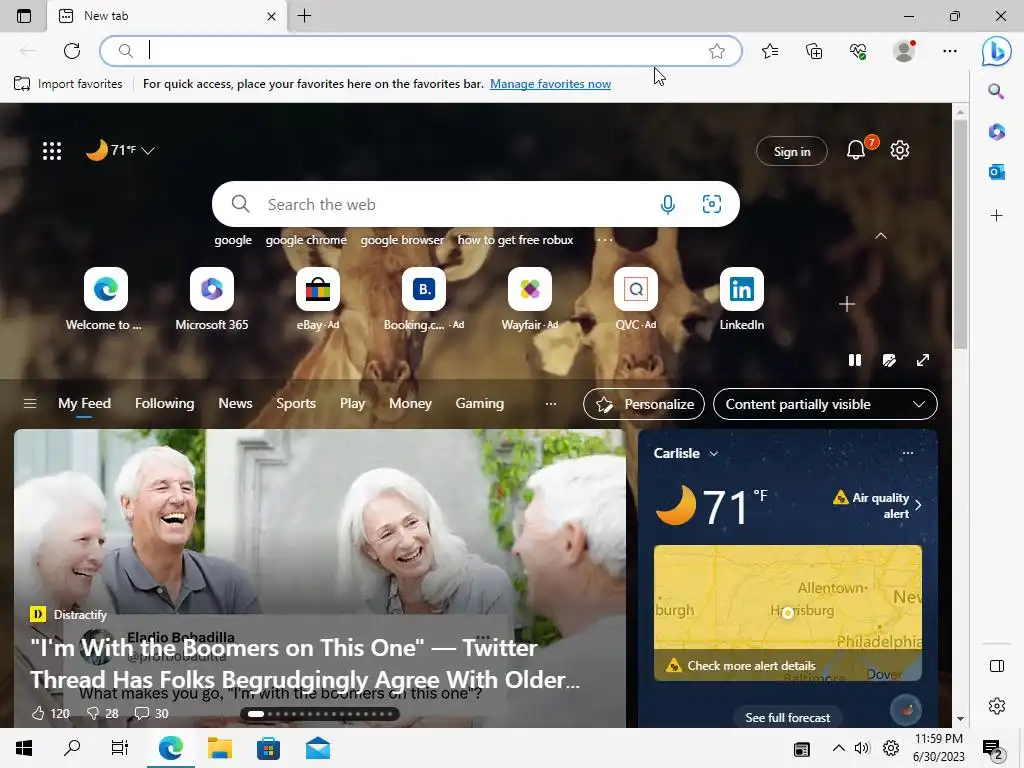Search suggestion how to get free robux
Screen dimensions: 1024x768
515,240
